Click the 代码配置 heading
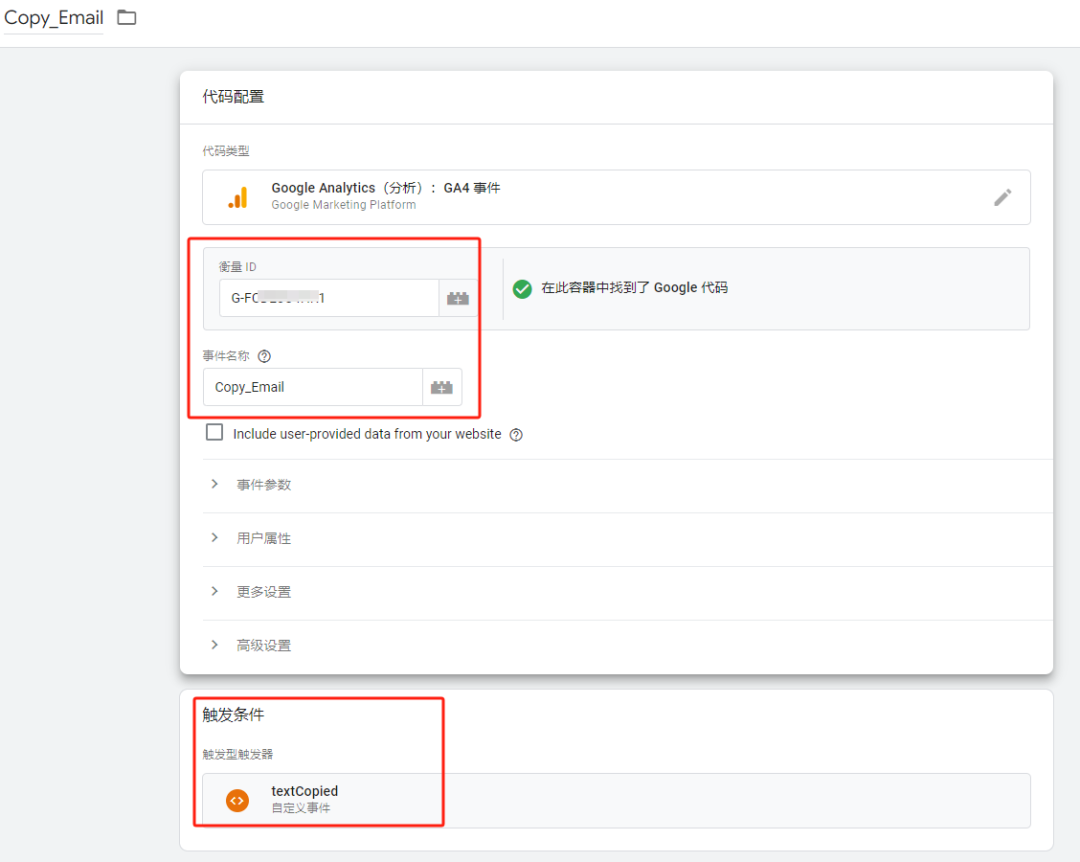This screenshot has width=1080, height=862. tap(233, 97)
